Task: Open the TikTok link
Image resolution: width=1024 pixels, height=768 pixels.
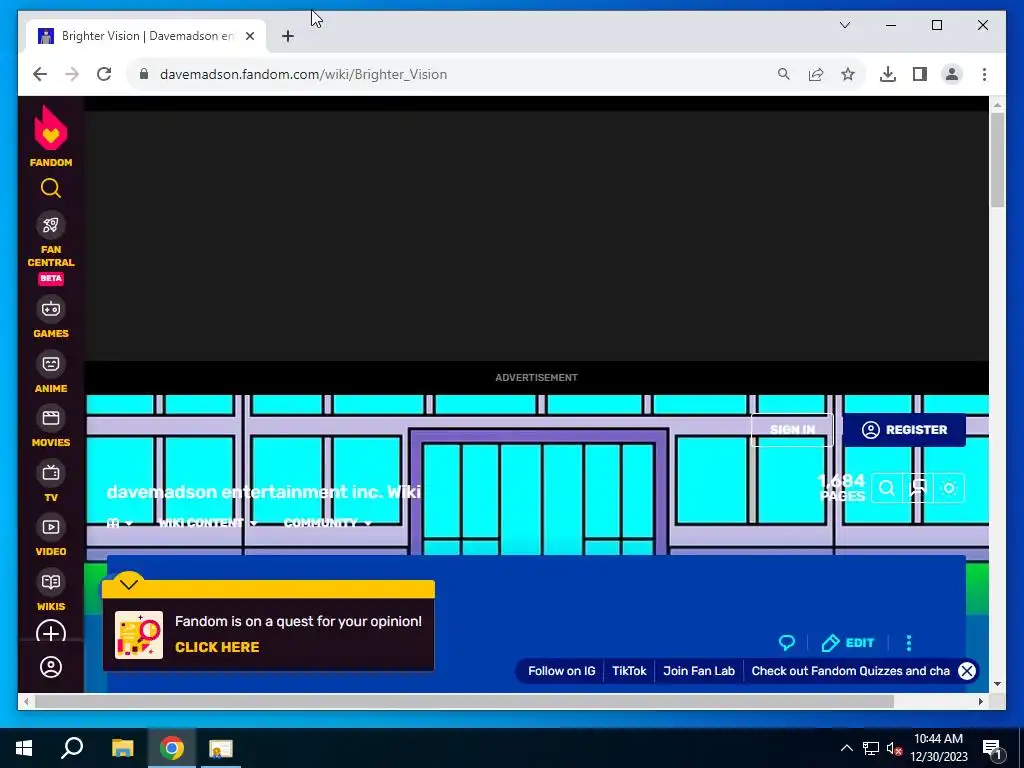Action: [629, 671]
